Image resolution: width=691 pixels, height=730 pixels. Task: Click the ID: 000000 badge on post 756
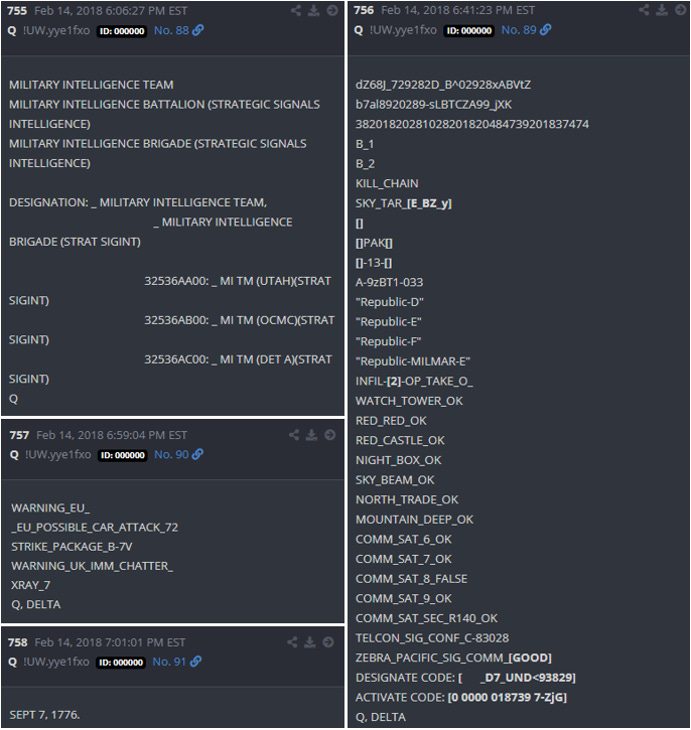[x=469, y=31]
